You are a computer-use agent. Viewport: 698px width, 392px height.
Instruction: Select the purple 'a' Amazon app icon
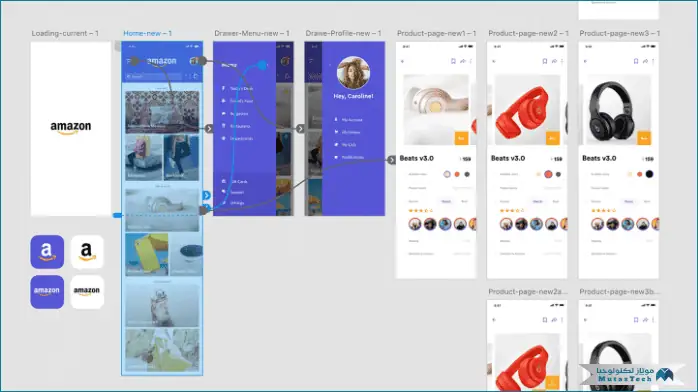pos(47,252)
